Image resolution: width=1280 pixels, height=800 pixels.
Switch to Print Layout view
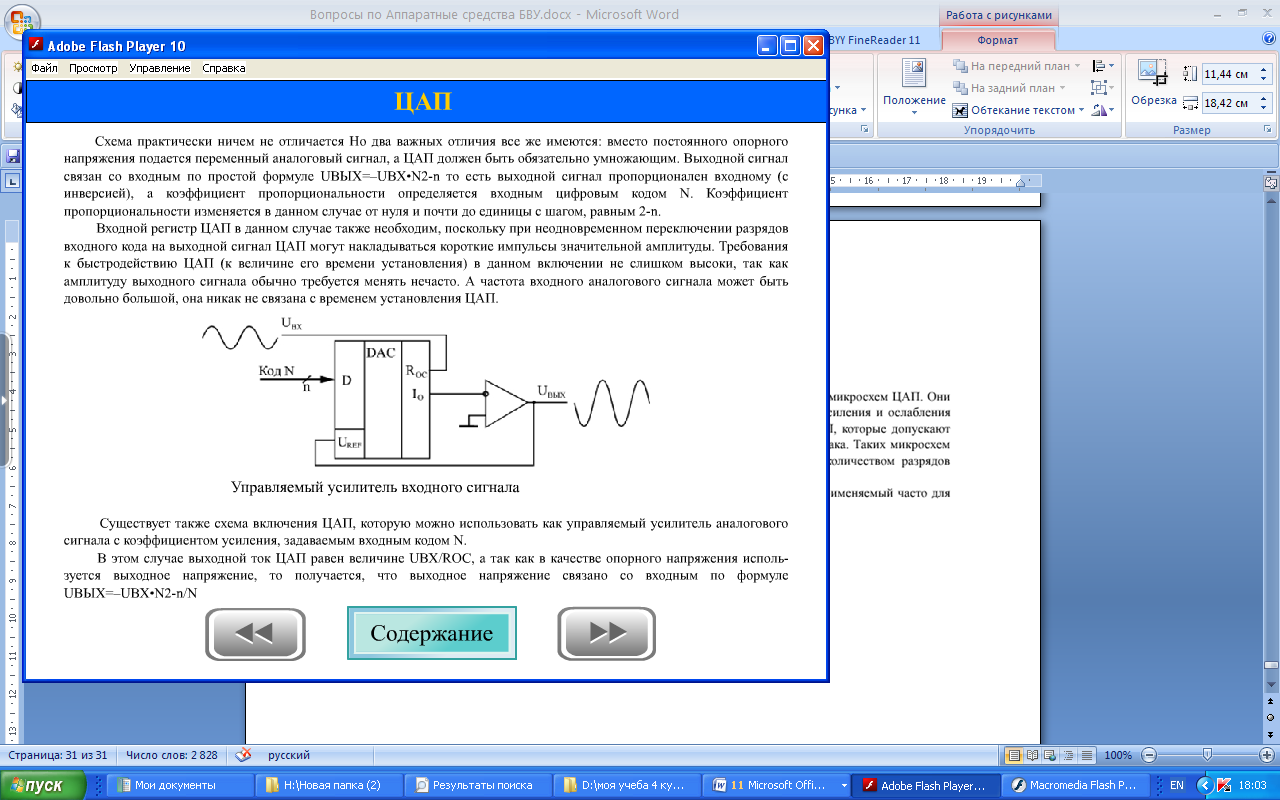1014,755
